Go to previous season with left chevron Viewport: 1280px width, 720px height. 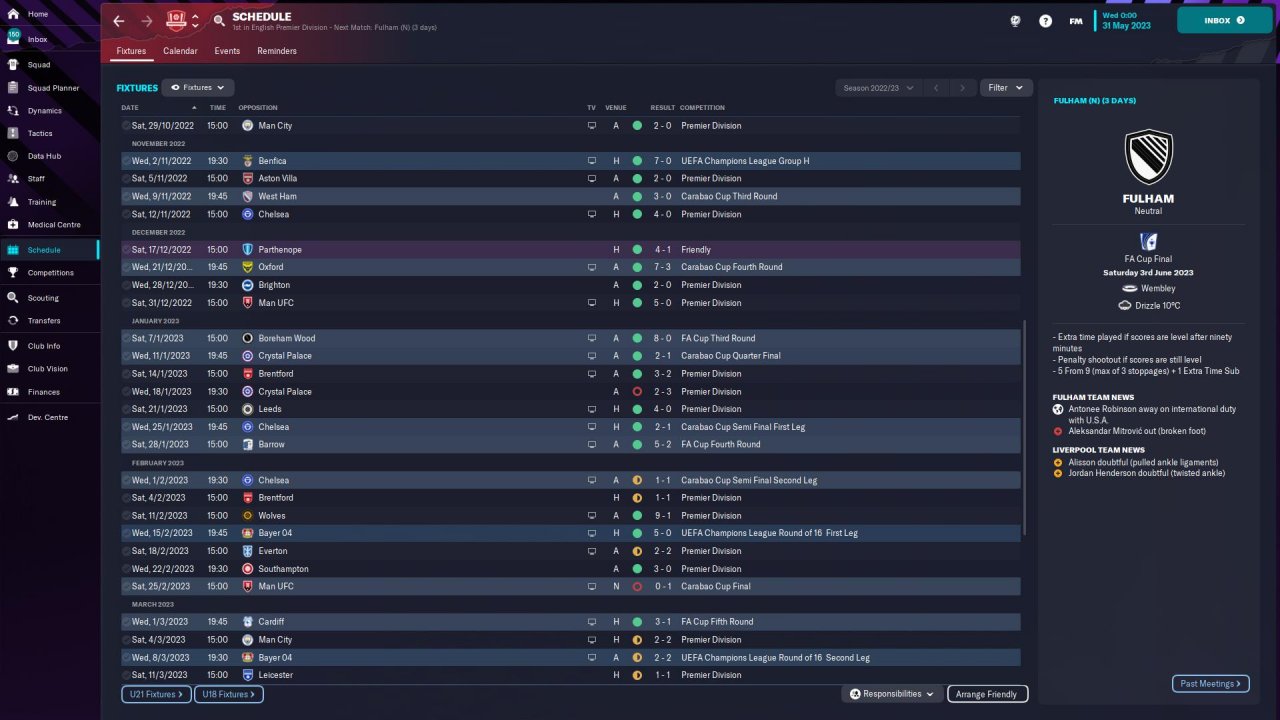(937, 88)
